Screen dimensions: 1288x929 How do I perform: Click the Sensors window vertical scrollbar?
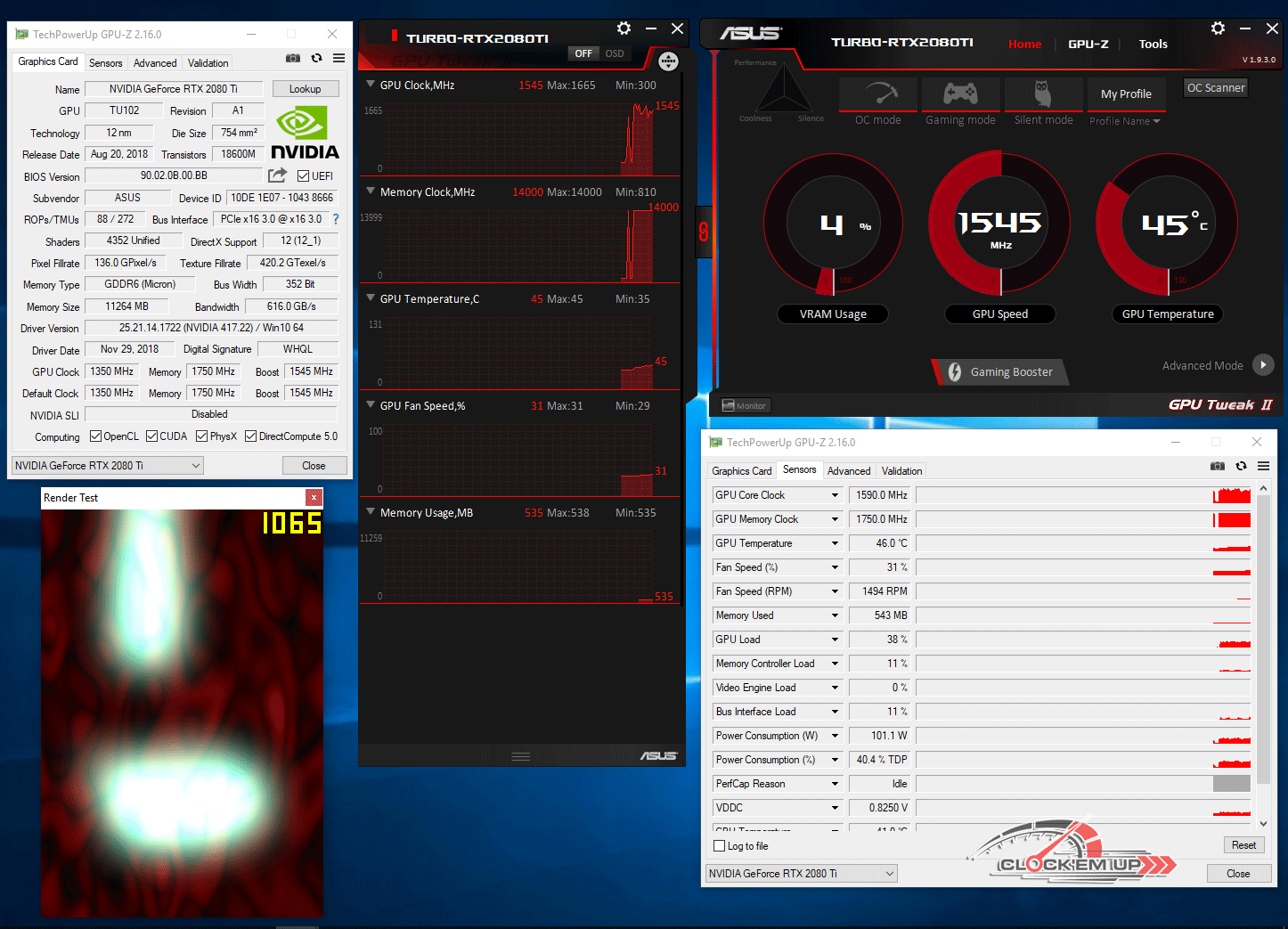coord(1263,658)
